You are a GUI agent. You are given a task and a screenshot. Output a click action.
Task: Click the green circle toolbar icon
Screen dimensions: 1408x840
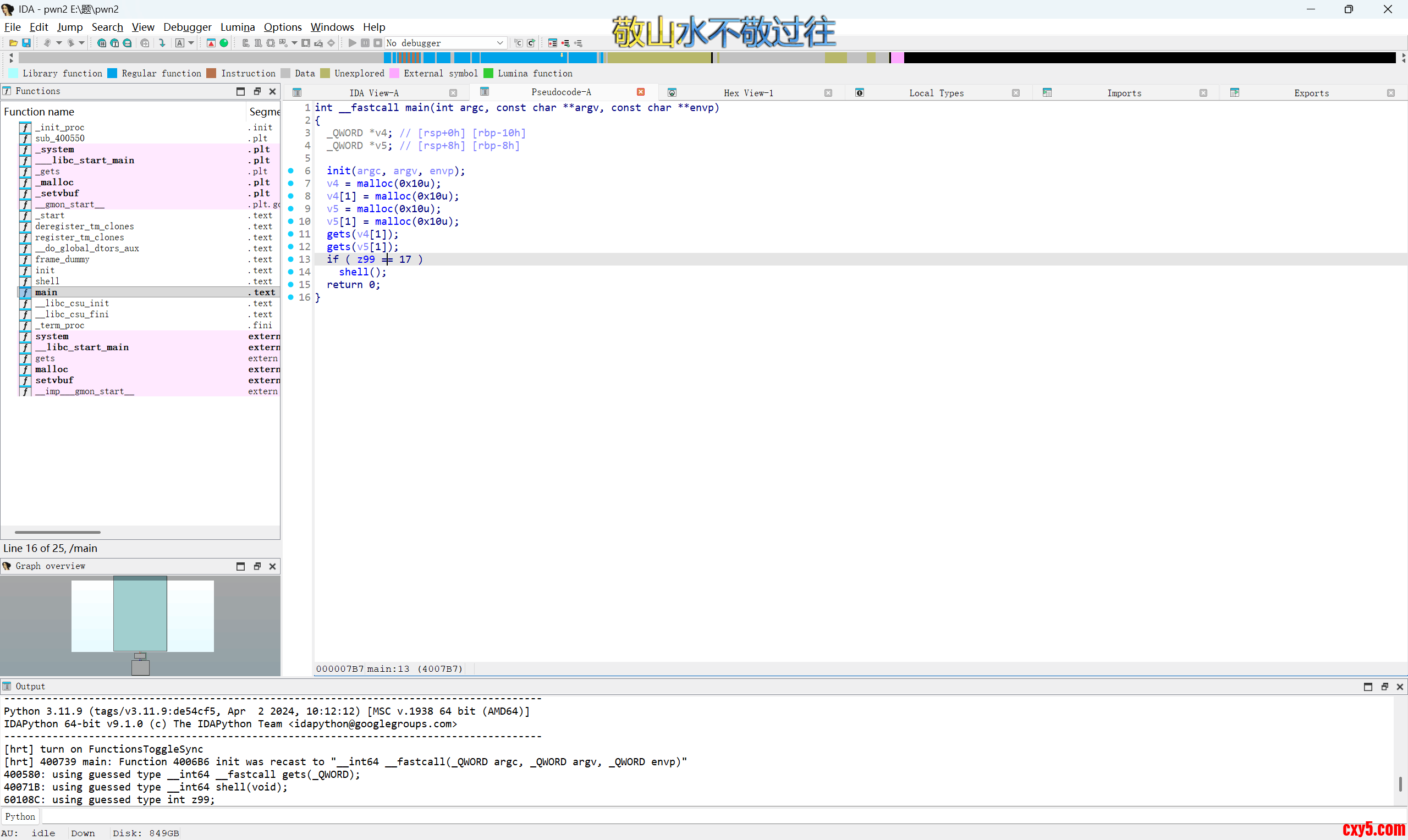pyautogui.click(x=224, y=43)
